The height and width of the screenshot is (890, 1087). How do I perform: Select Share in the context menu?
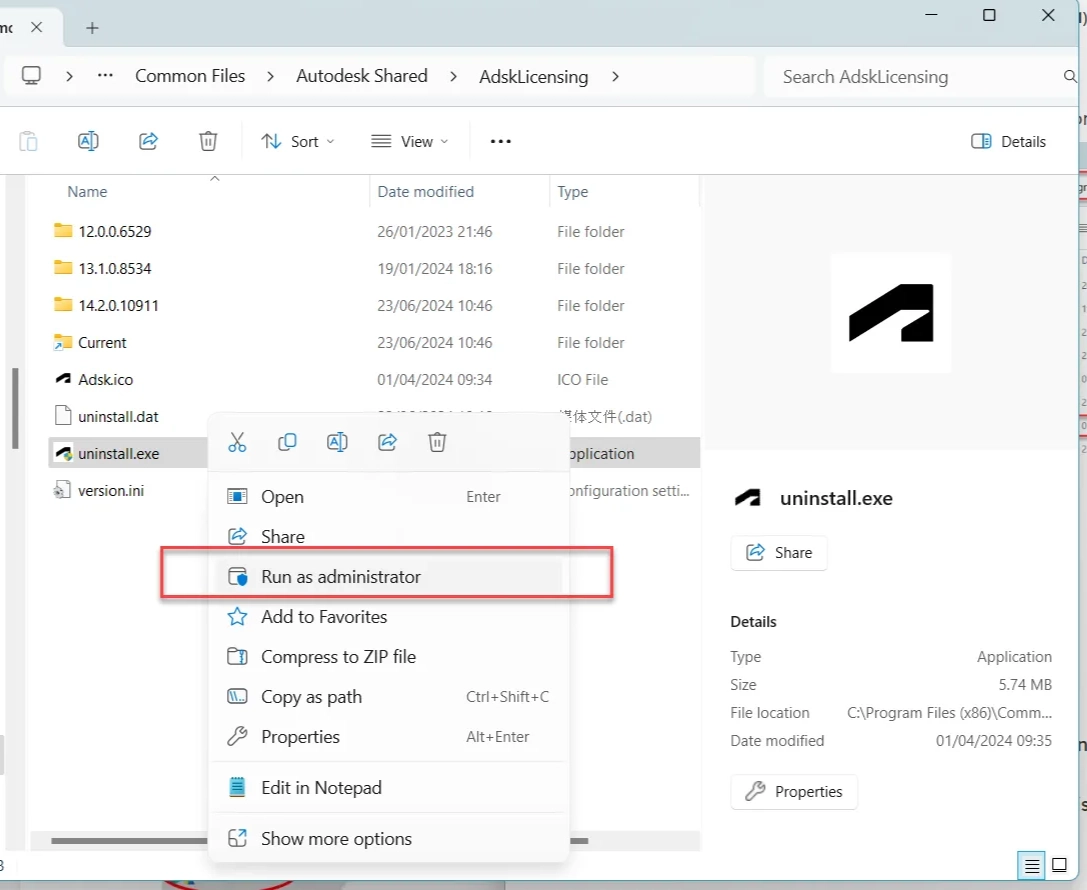tap(388, 536)
